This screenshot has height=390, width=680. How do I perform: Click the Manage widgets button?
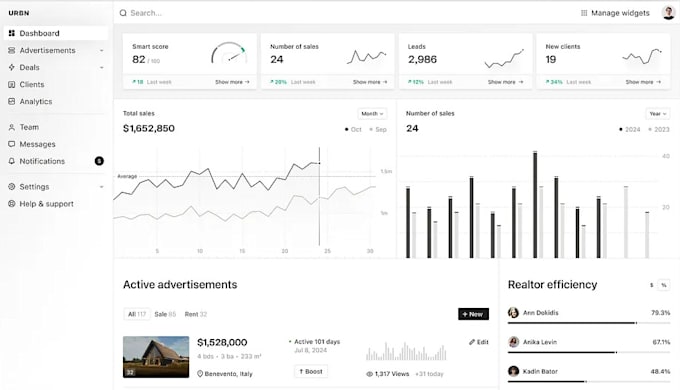point(615,13)
